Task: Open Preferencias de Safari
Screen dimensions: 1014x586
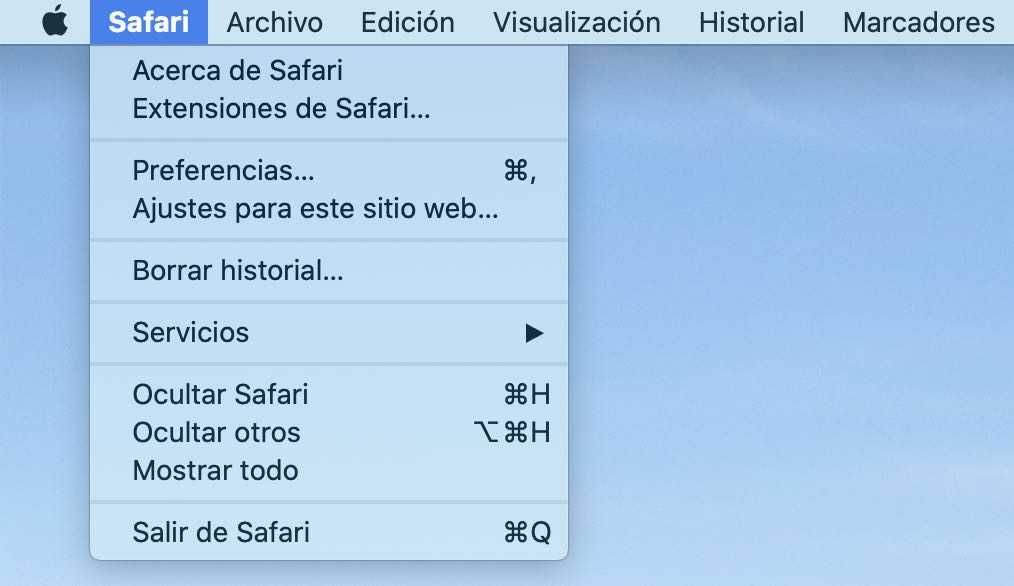Action: (x=224, y=170)
